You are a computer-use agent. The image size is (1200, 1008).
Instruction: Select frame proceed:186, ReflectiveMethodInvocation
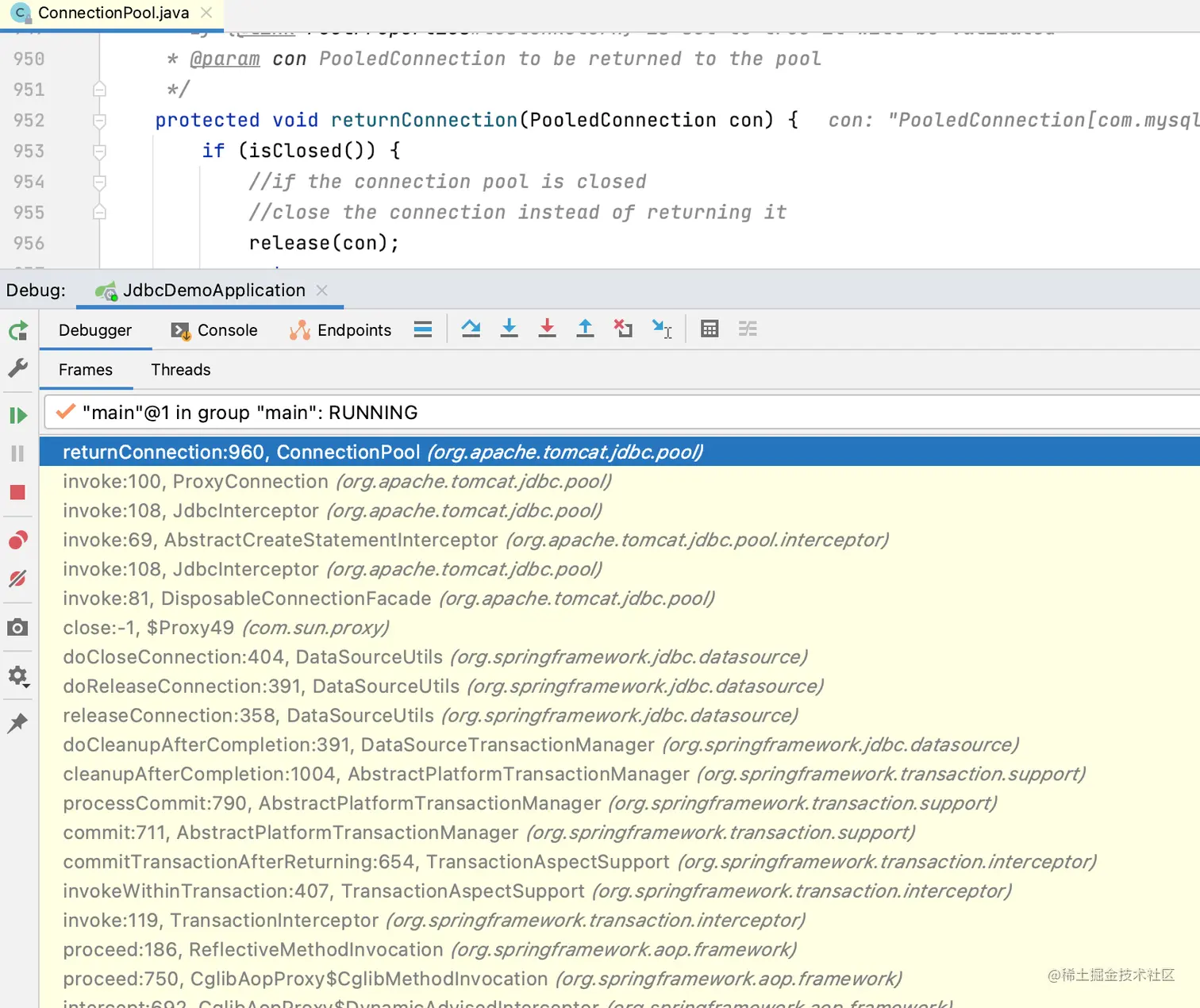point(619,949)
